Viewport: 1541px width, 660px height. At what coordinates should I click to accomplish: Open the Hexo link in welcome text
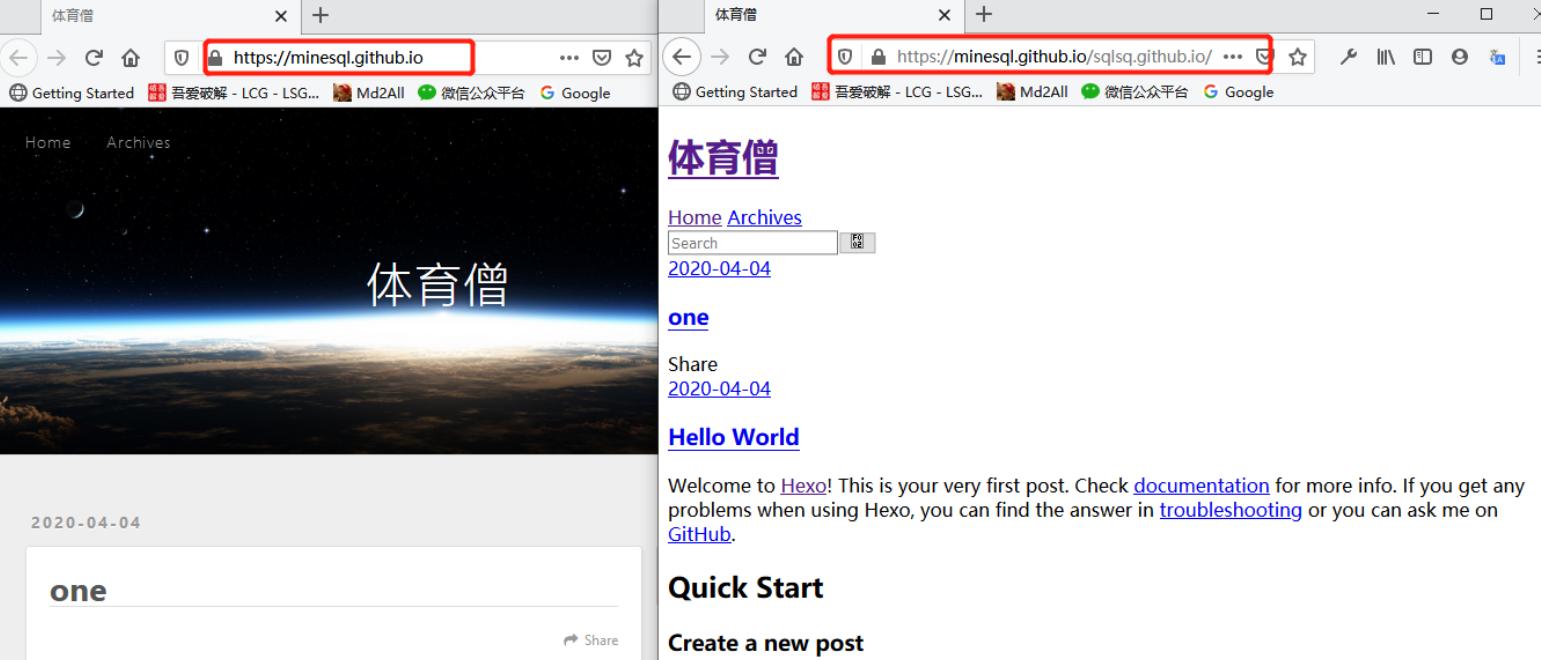tap(804, 486)
